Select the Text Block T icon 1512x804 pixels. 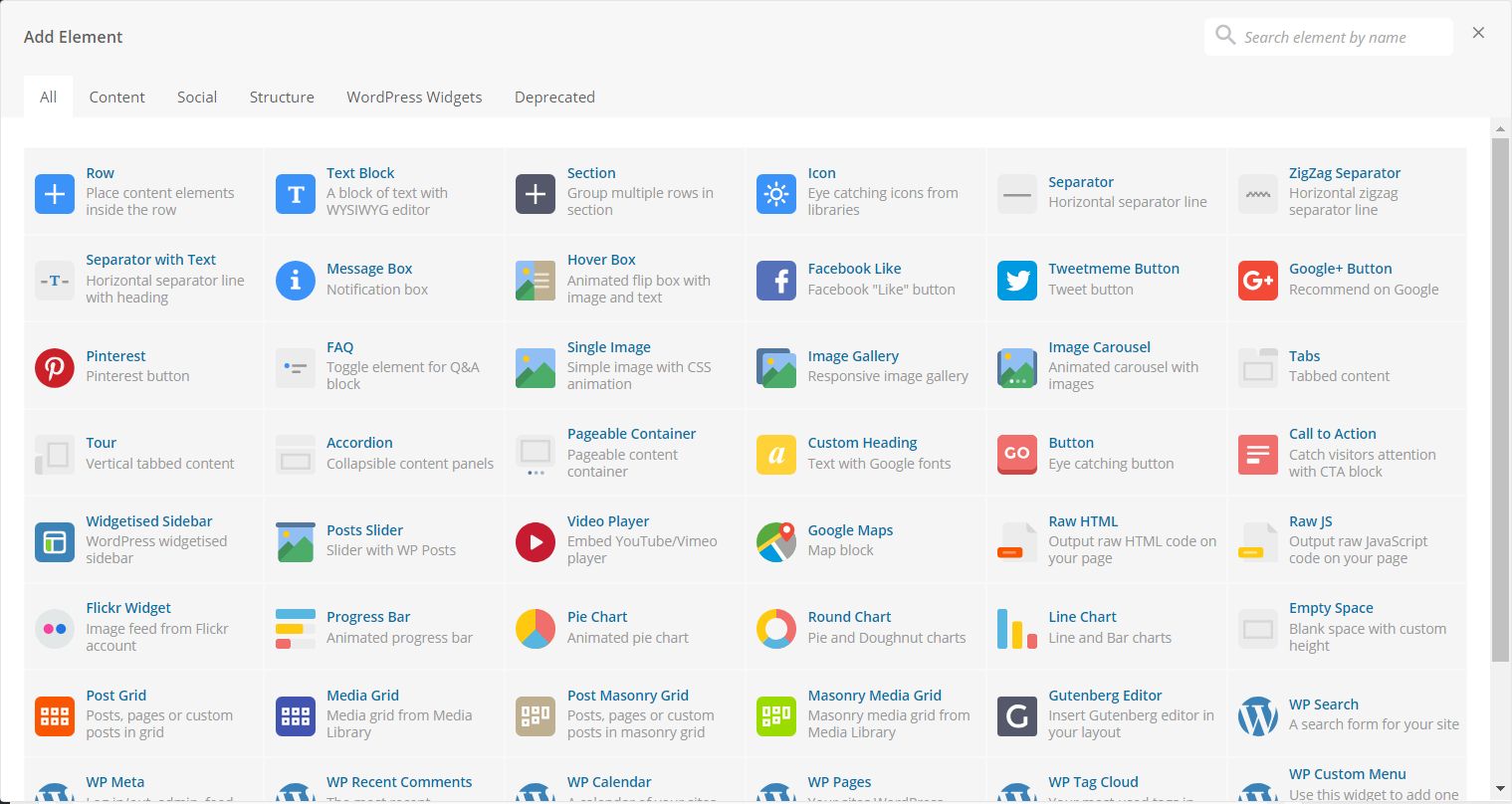click(296, 194)
